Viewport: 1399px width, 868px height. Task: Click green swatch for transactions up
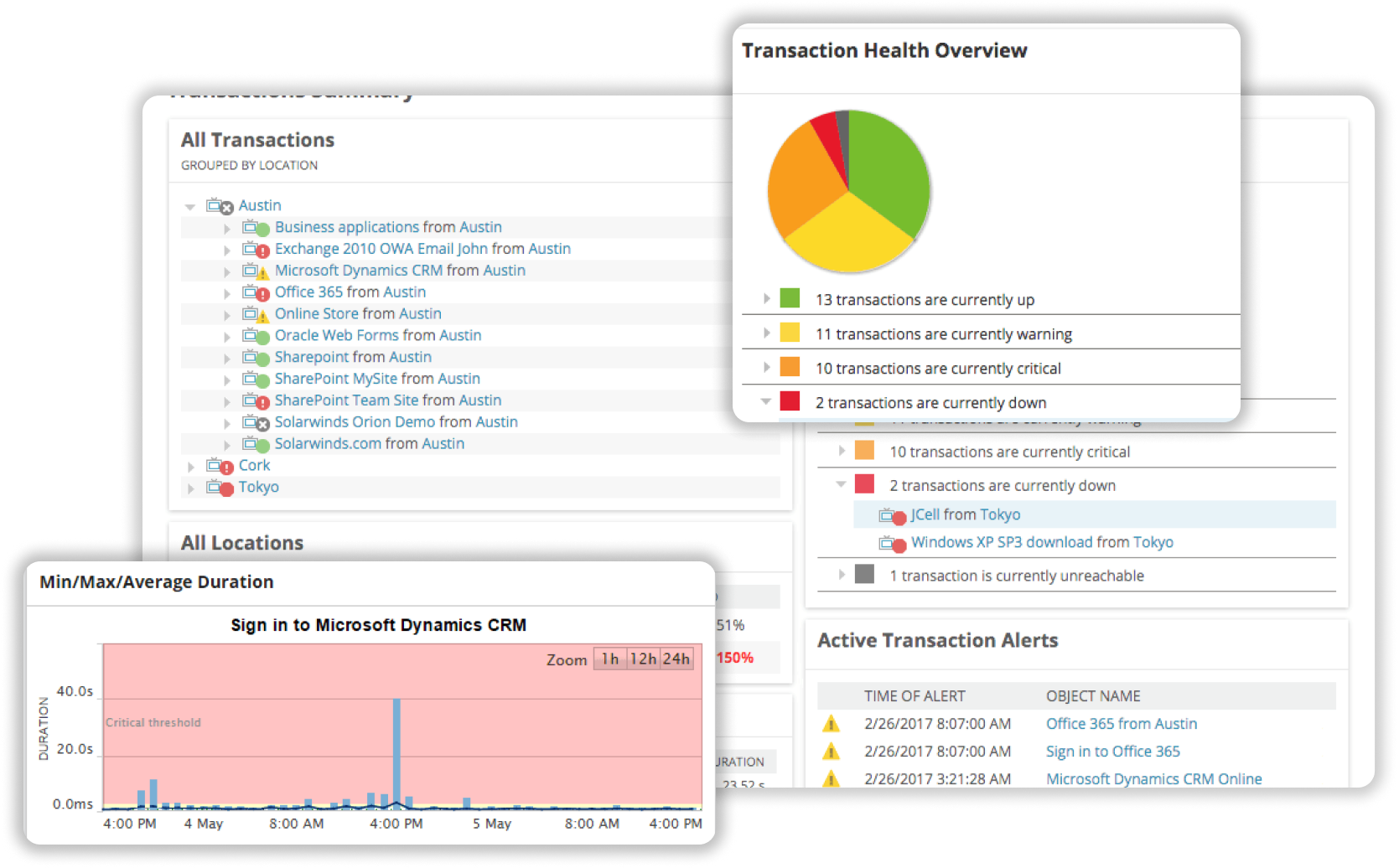click(x=790, y=298)
